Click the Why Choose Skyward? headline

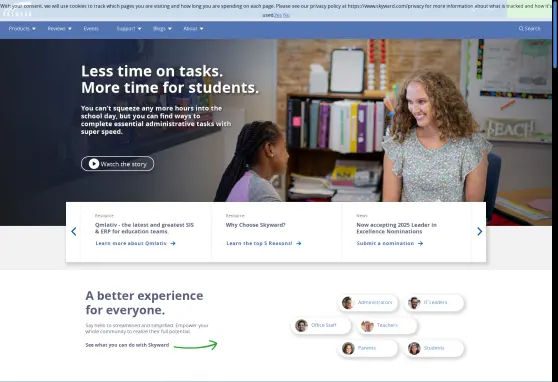[x=256, y=225]
